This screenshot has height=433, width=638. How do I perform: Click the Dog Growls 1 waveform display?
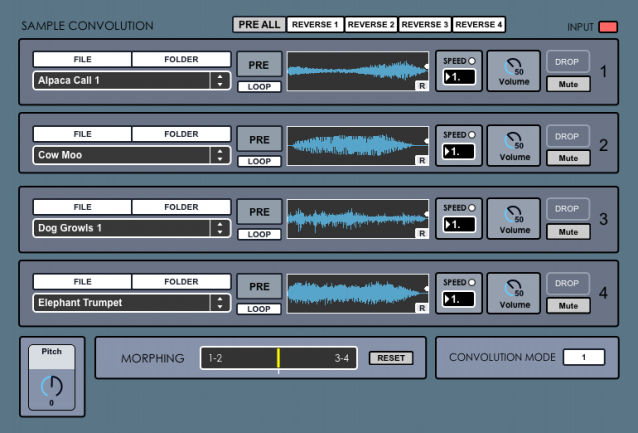358,219
